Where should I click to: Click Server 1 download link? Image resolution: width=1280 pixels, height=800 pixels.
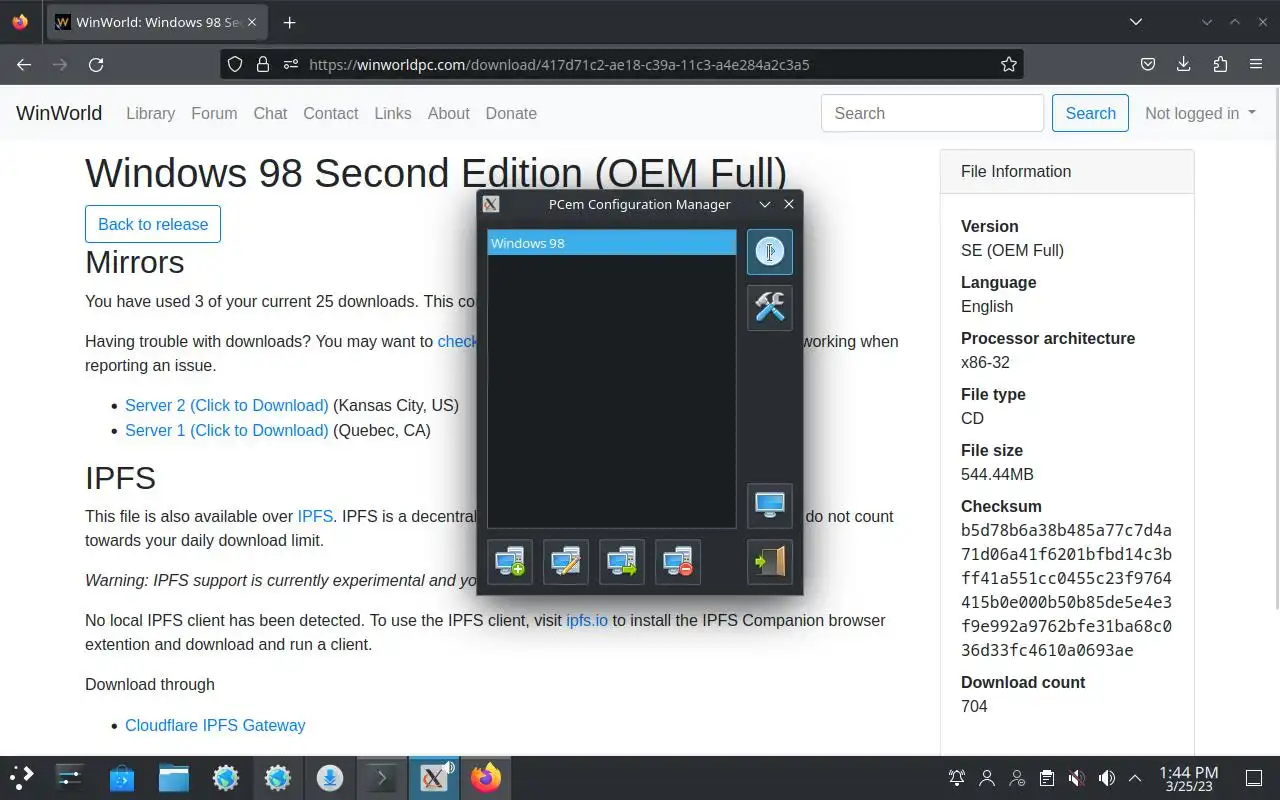click(227, 430)
